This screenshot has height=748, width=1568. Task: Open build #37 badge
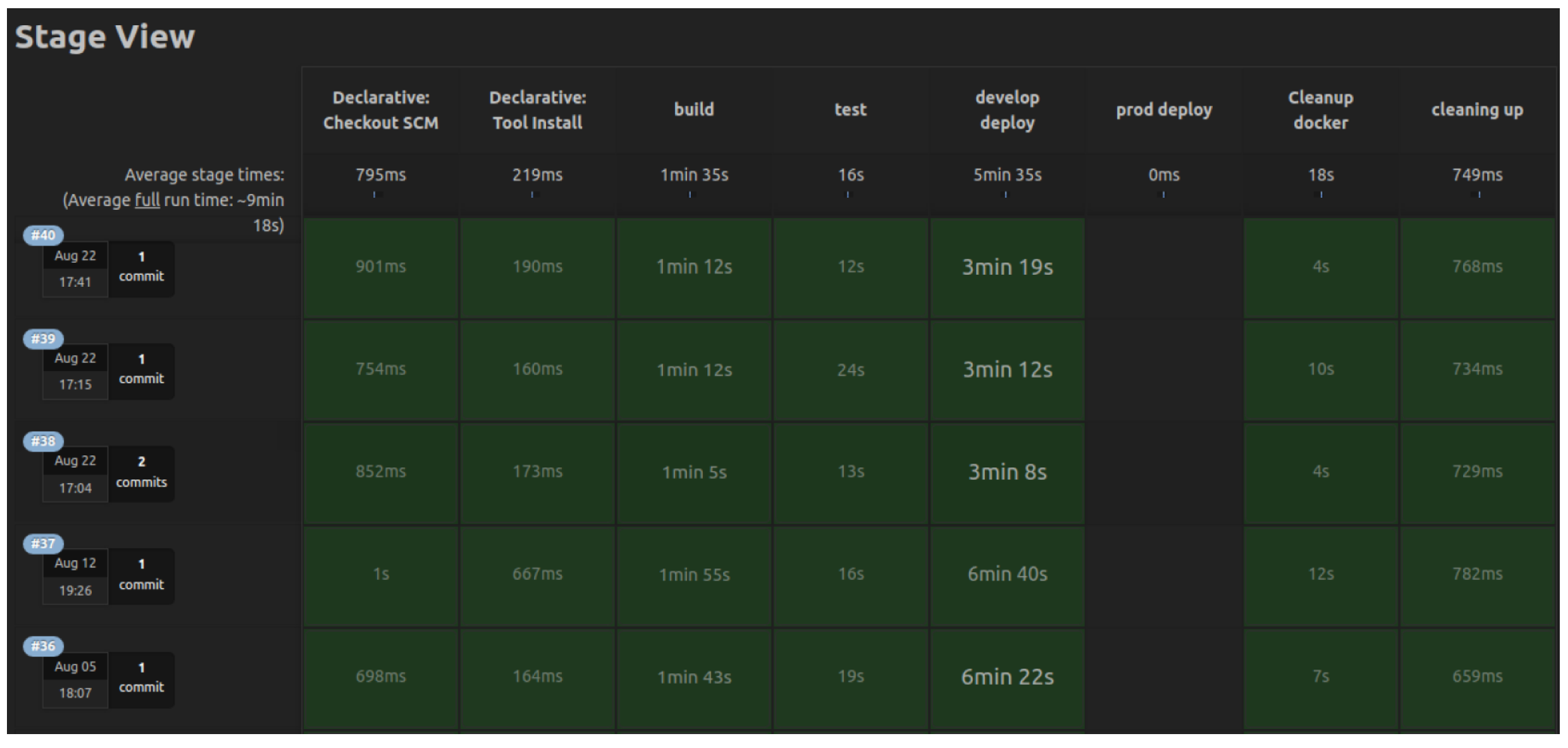click(x=43, y=543)
